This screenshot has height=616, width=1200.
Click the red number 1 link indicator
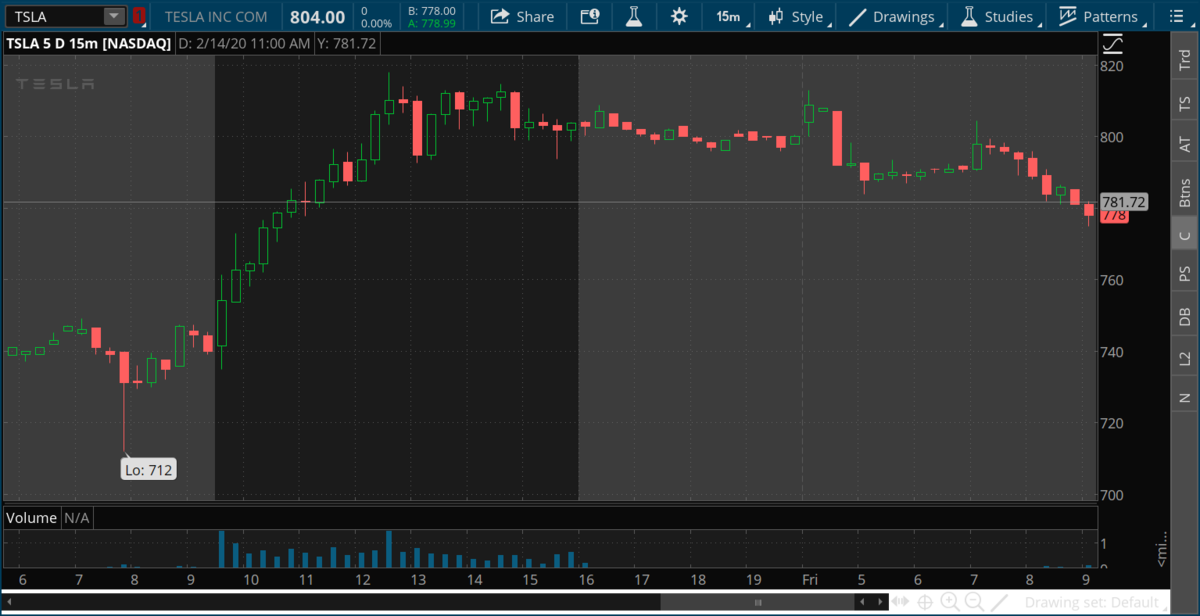click(x=140, y=16)
